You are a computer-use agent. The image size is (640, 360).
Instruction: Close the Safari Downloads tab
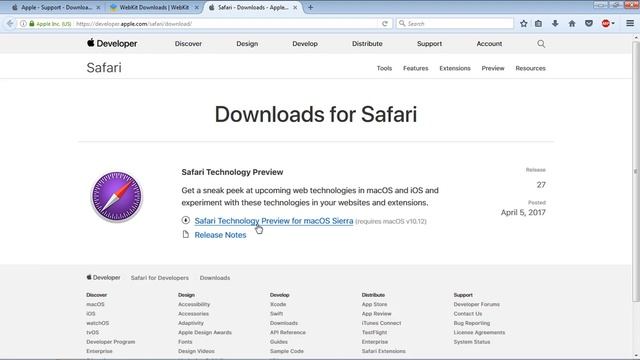click(295, 7)
